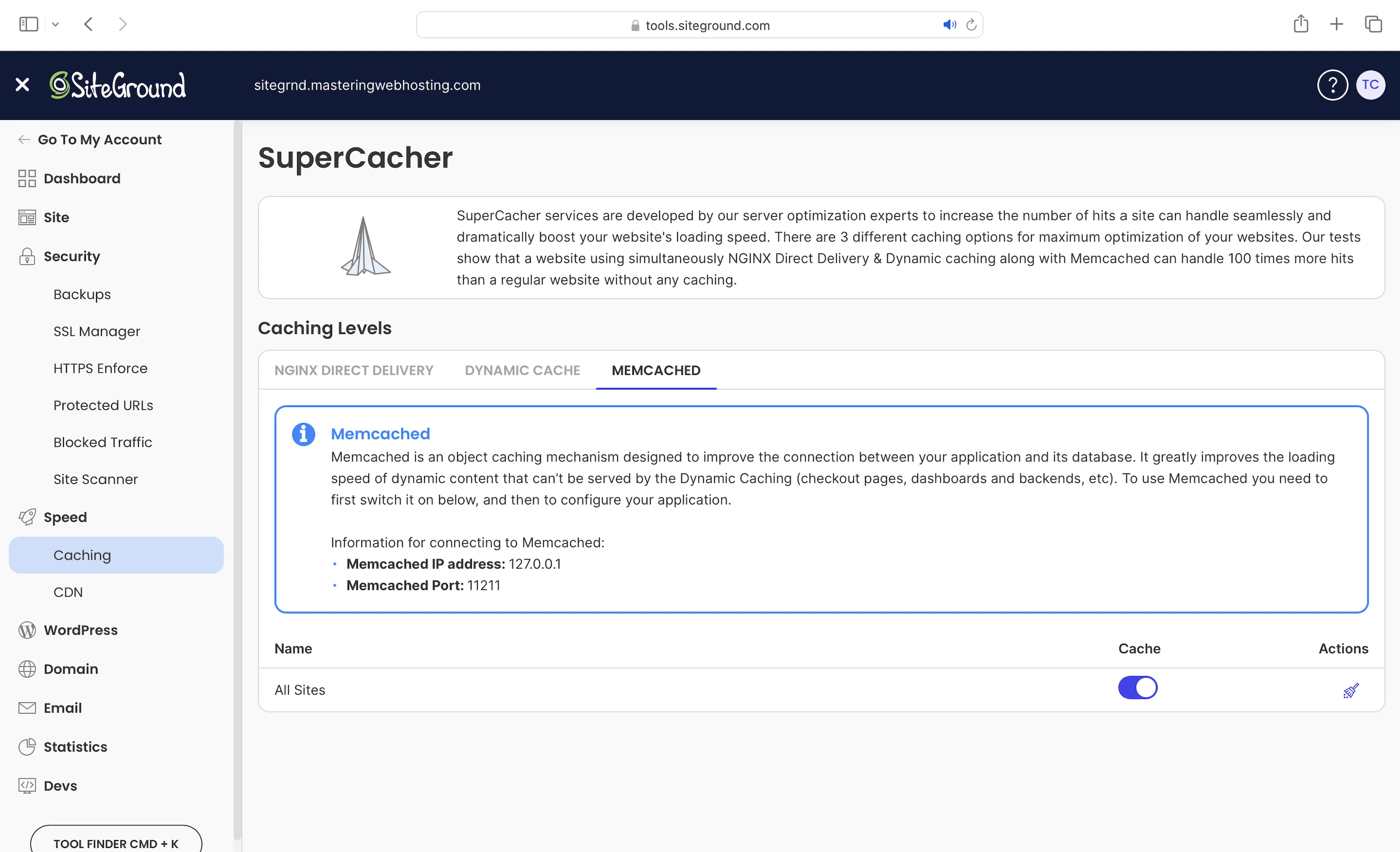Mute tab audio speaker icon

pos(949,25)
